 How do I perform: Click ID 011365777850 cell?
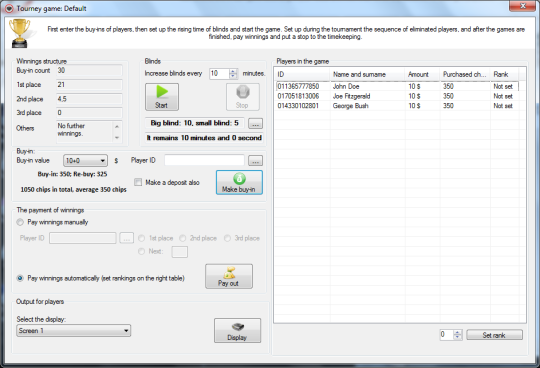pos(298,86)
